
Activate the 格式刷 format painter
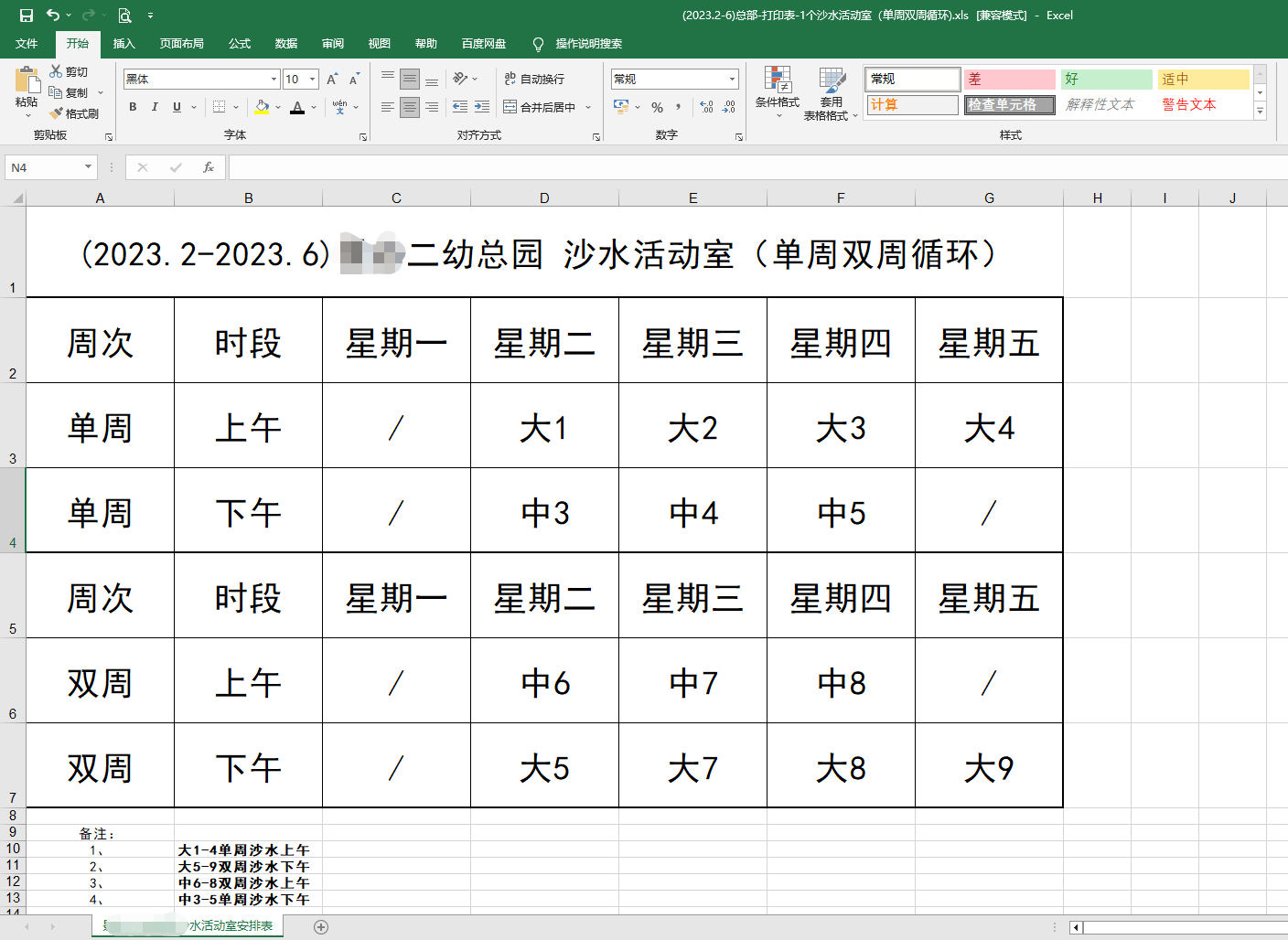[x=74, y=113]
